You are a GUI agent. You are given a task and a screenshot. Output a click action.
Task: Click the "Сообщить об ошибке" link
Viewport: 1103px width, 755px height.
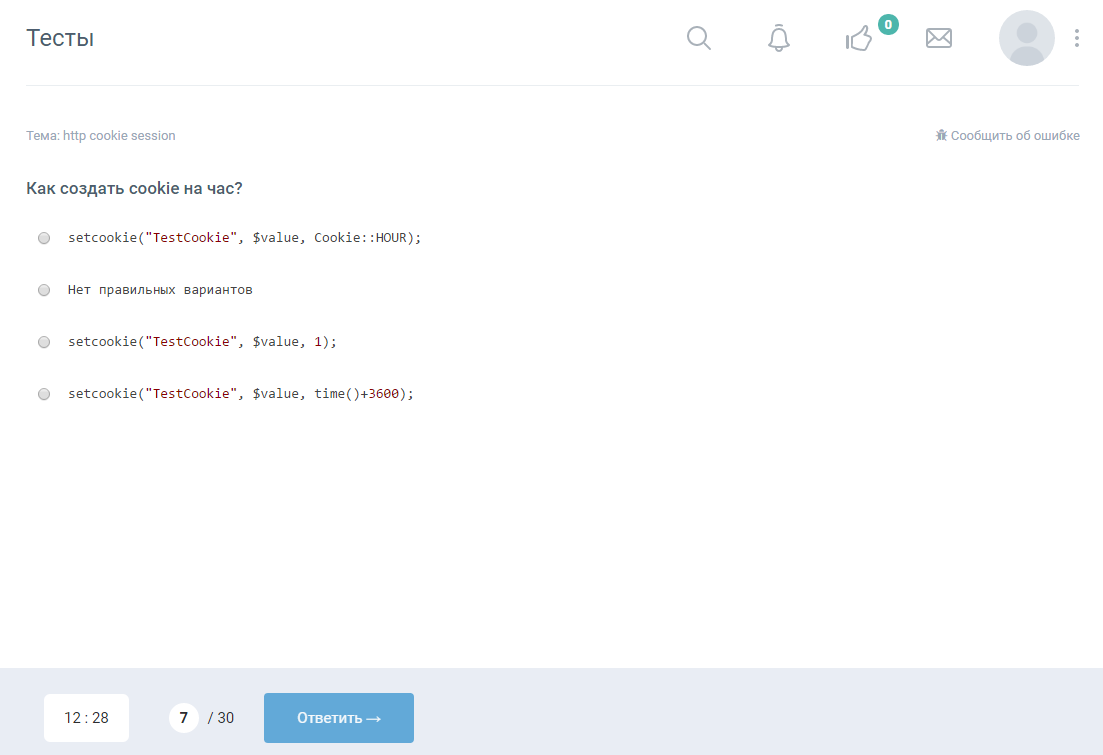1014,136
